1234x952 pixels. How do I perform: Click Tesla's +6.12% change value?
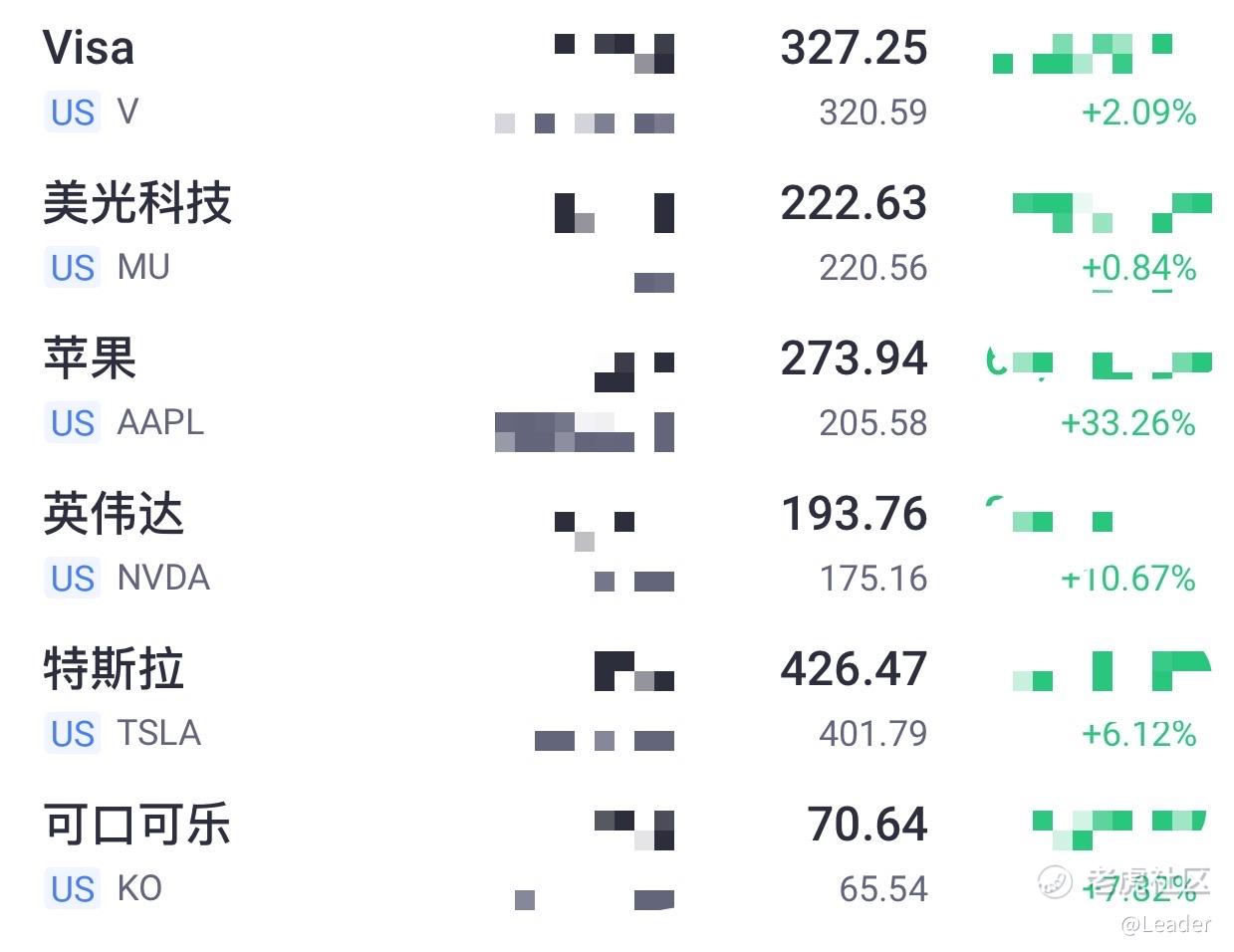click(x=1138, y=734)
